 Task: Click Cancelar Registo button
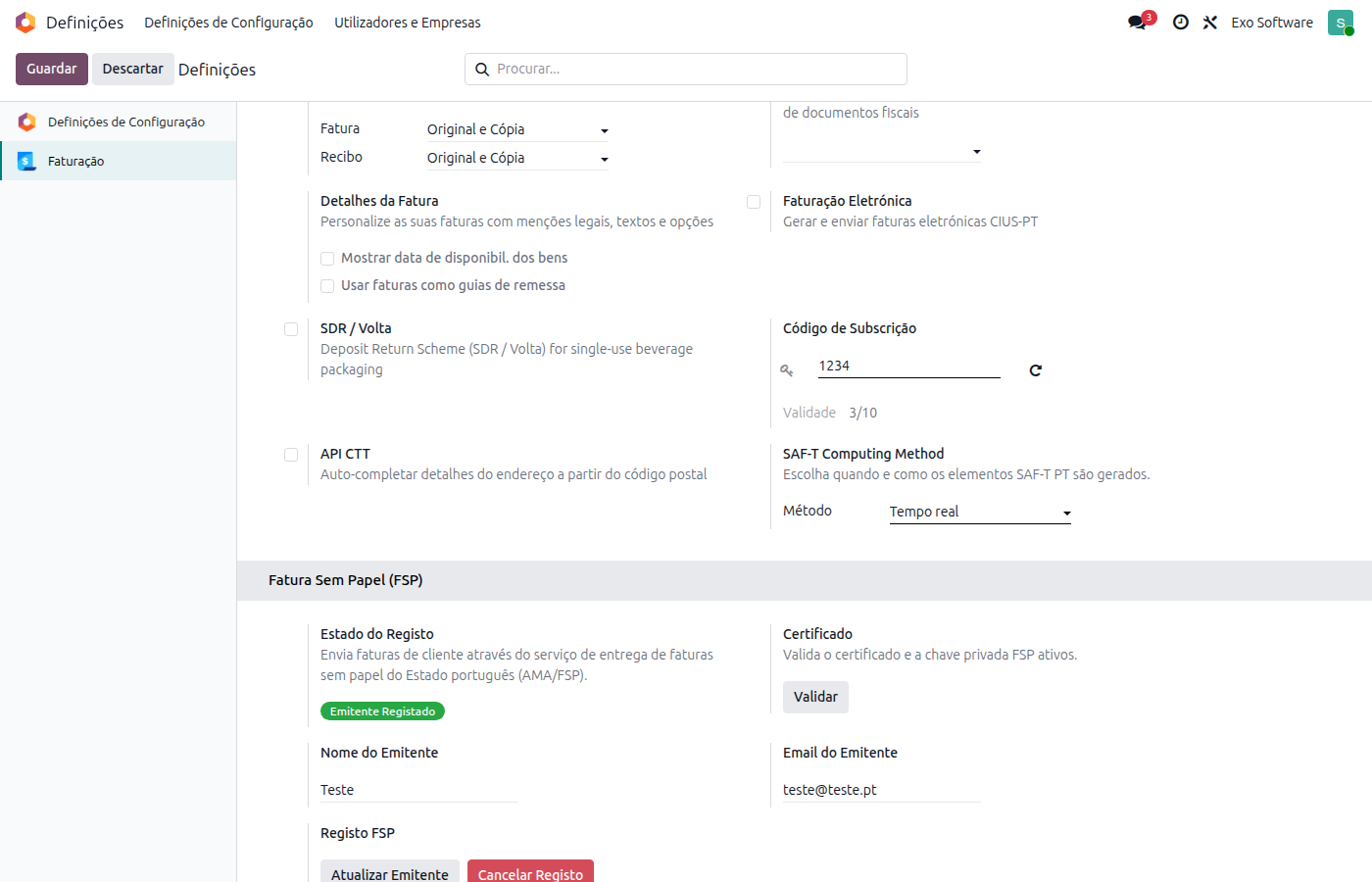(x=530, y=872)
